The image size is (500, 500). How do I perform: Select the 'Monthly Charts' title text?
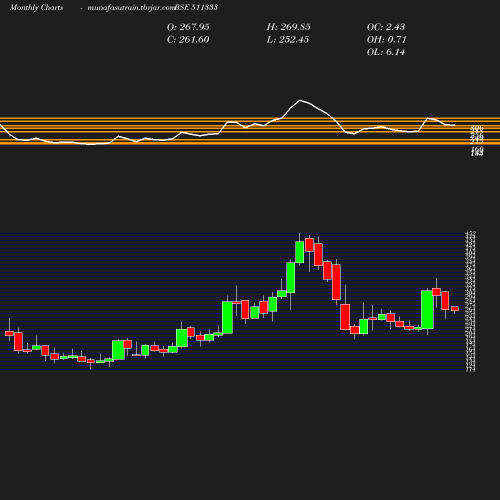36,7
